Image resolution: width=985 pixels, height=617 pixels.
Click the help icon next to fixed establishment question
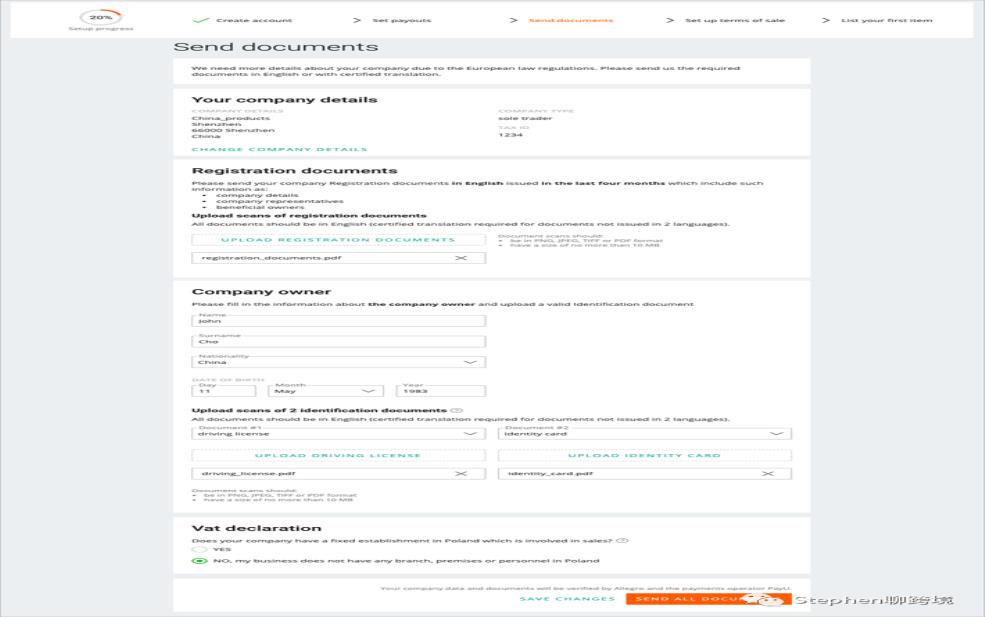tap(623, 540)
